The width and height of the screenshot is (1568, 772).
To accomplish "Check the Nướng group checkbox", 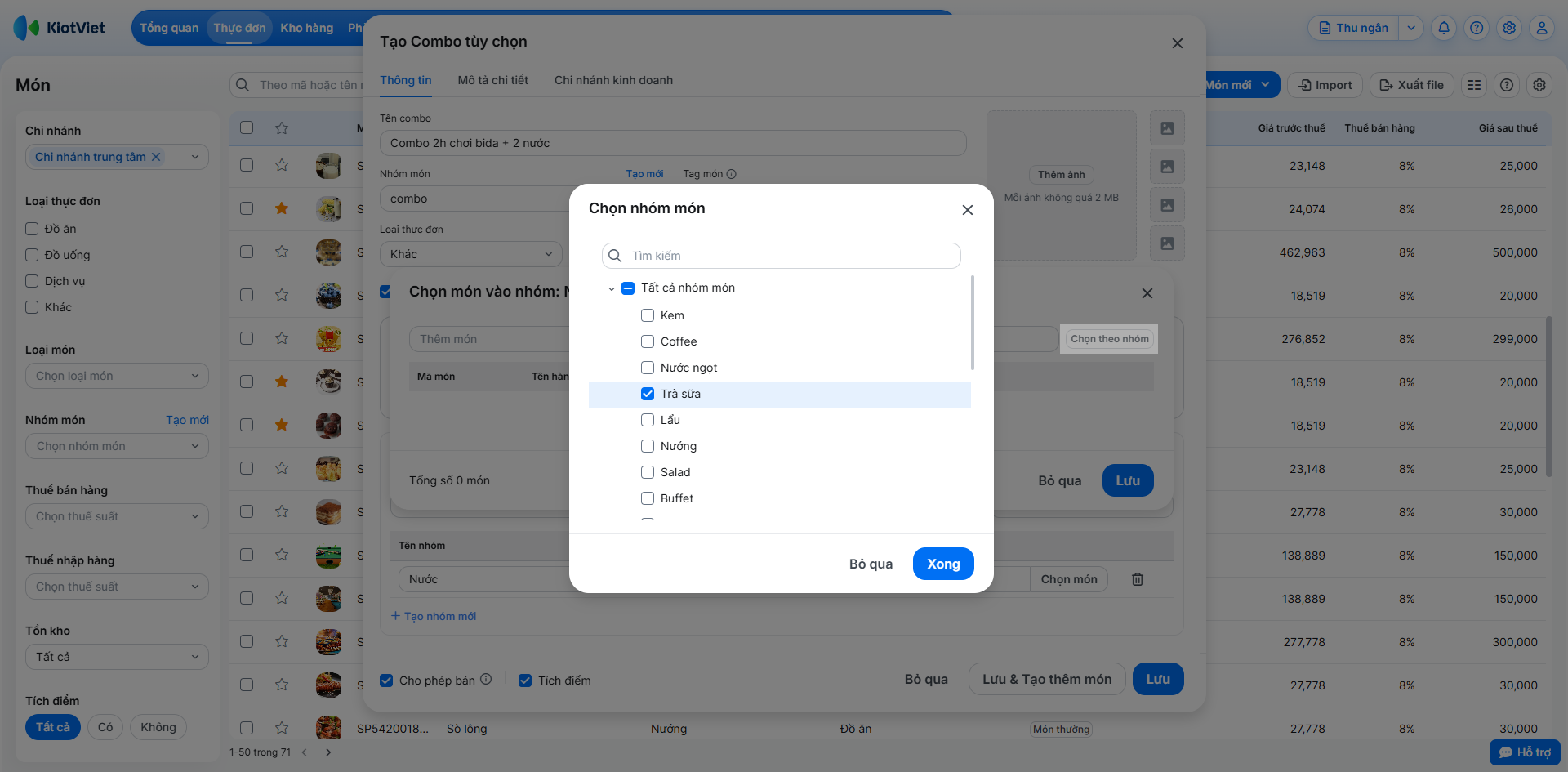I will pyautogui.click(x=648, y=446).
